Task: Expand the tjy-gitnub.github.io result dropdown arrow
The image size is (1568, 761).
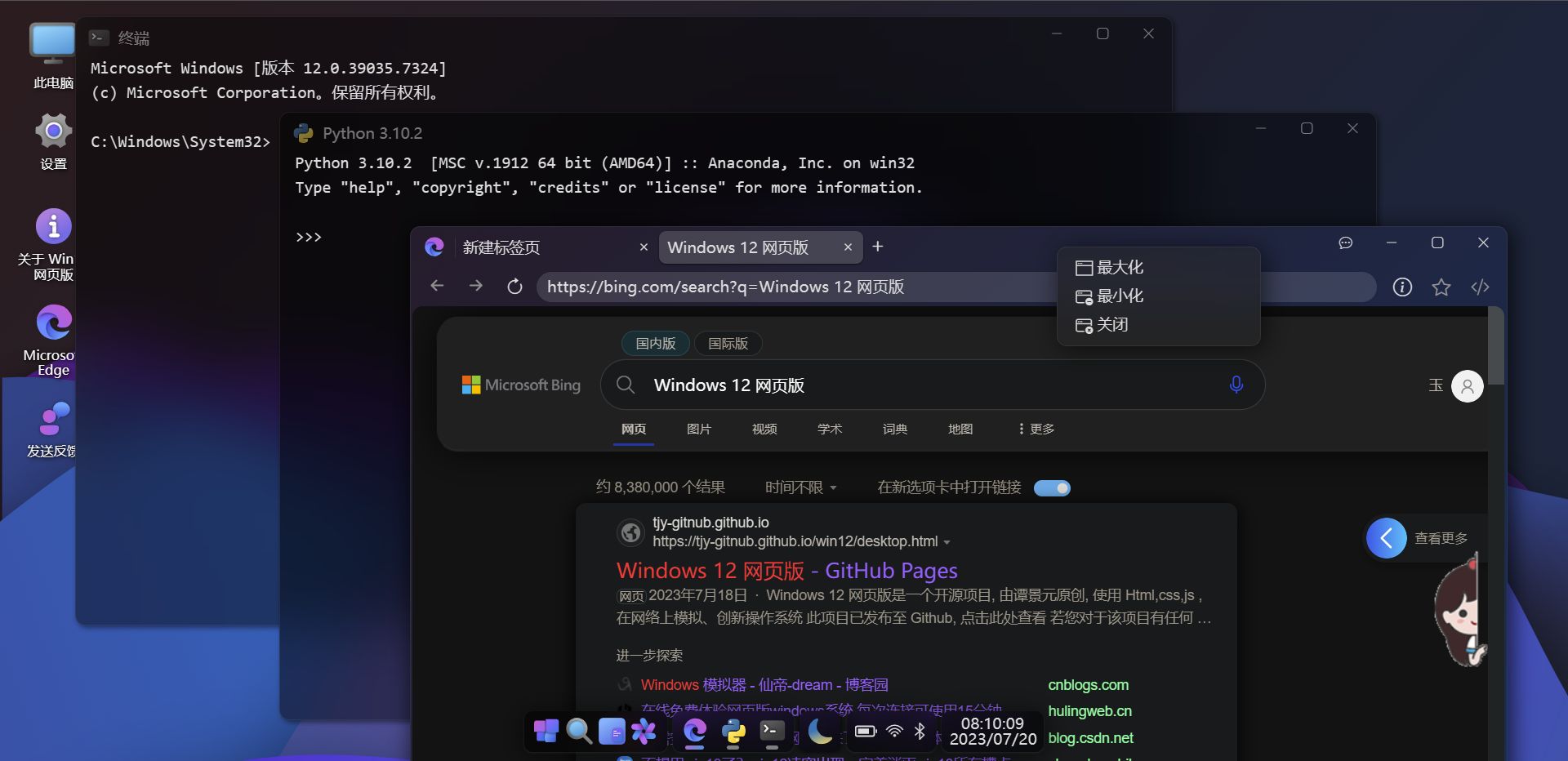Action: click(947, 541)
